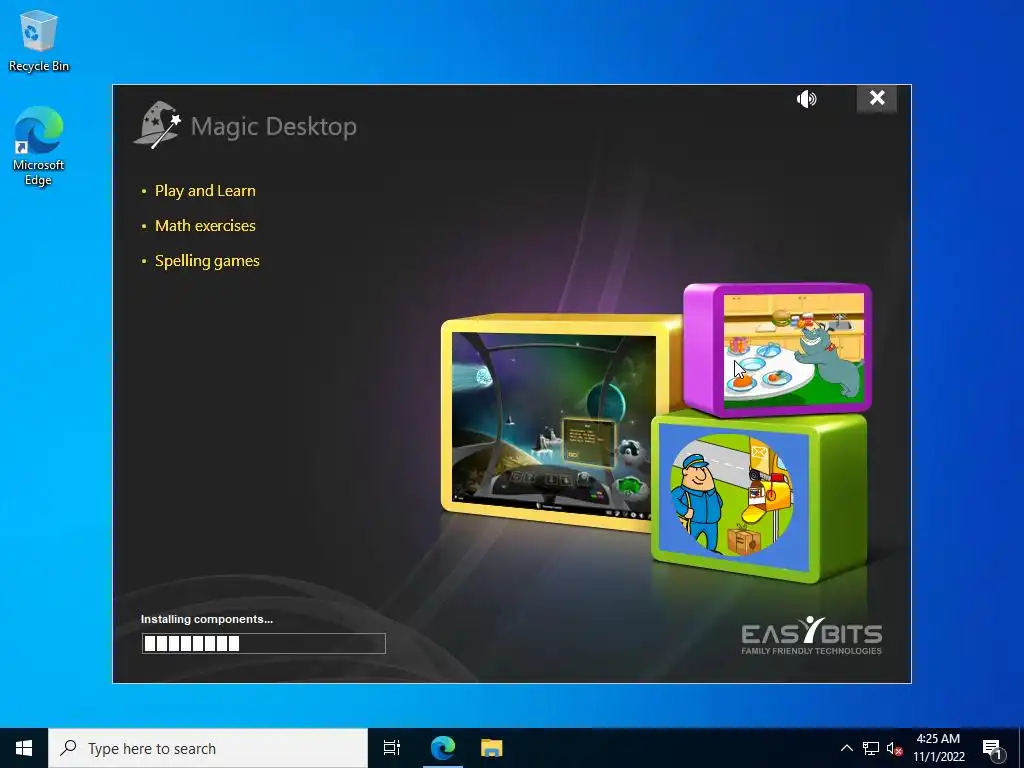Click the 'Installing components...' status text
Image resolution: width=1024 pixels, height=768 pixels.
pyautogui.click(x=207, y=619)
